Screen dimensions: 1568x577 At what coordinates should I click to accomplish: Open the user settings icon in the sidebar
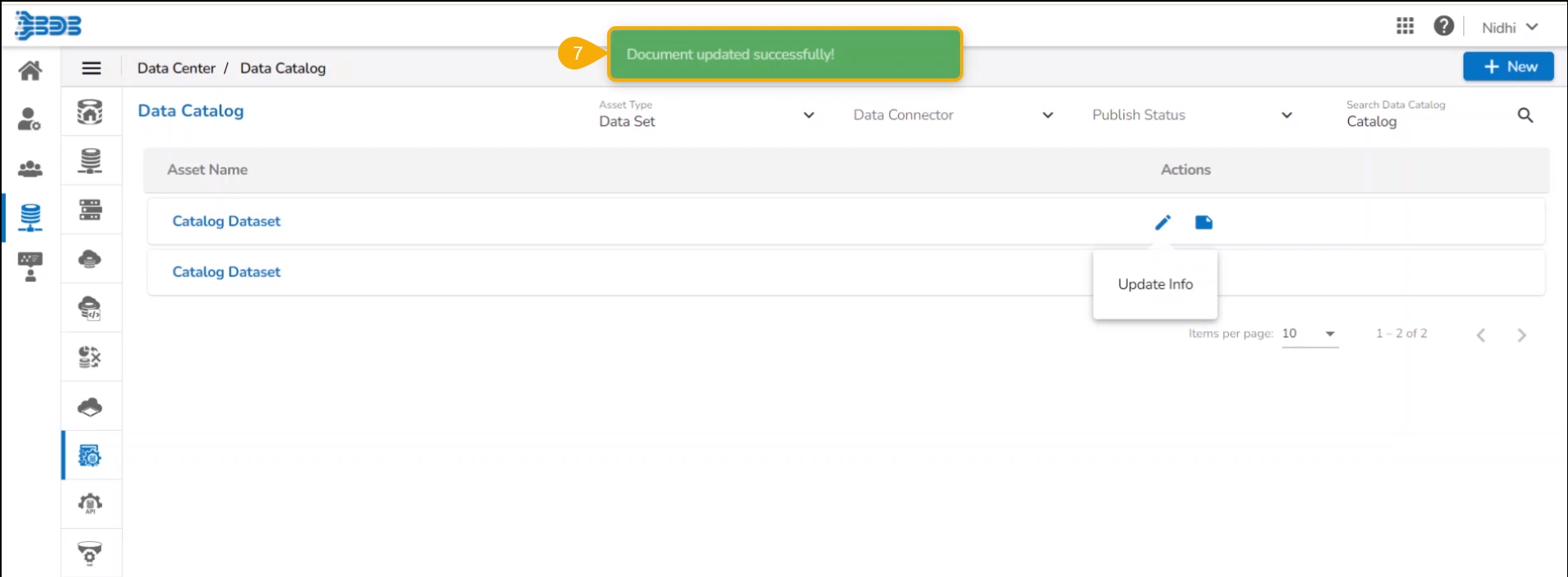[x=30, y=119]
